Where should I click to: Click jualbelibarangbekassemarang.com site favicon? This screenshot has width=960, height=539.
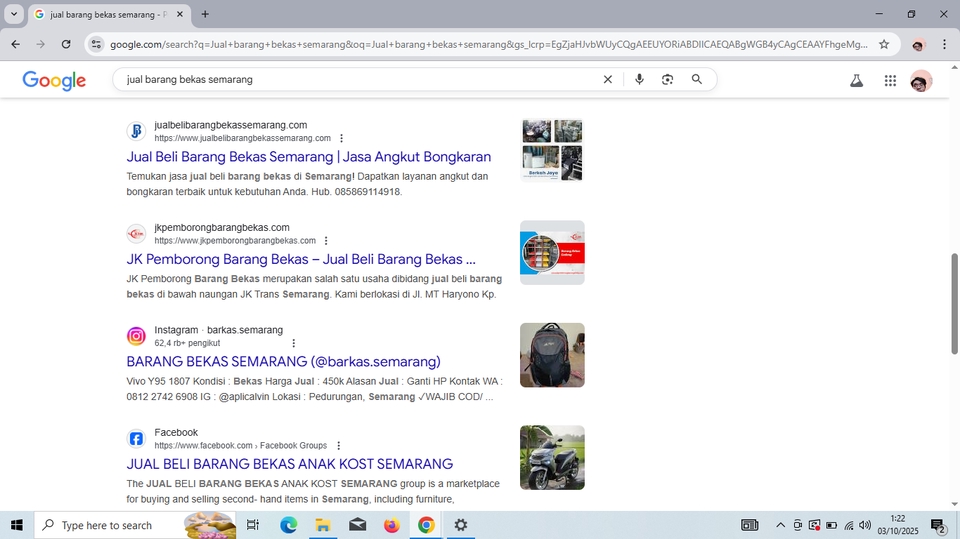[x=136, y=131]
